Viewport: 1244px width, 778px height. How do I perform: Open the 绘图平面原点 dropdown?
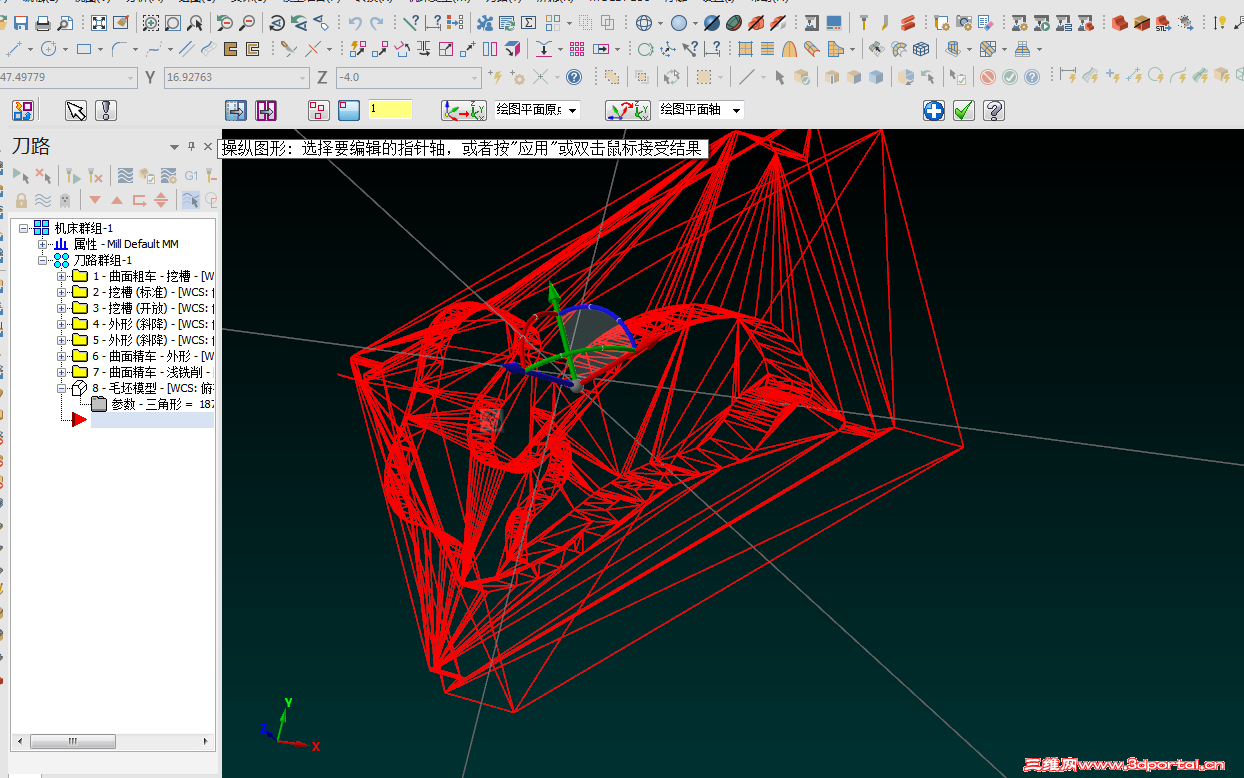coord(573,110)
